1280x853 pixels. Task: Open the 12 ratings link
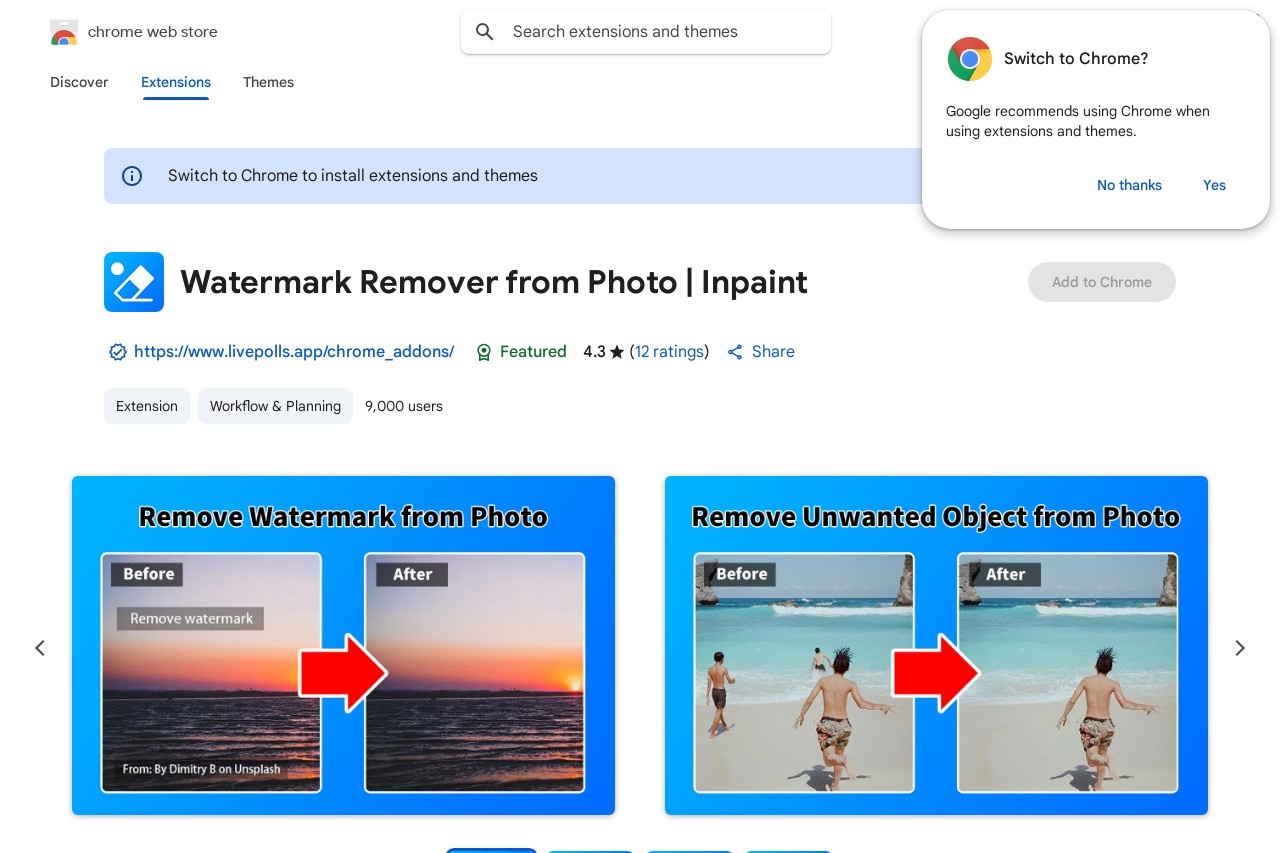669,352
